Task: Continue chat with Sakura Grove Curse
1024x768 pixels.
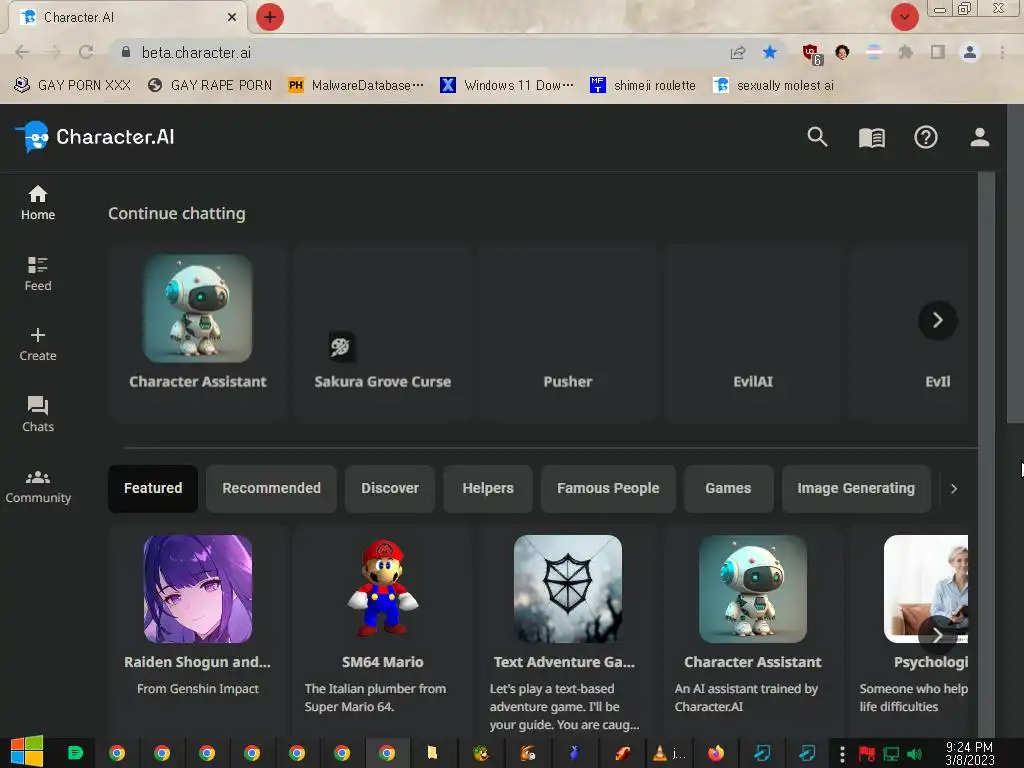Action: [383, 332]
